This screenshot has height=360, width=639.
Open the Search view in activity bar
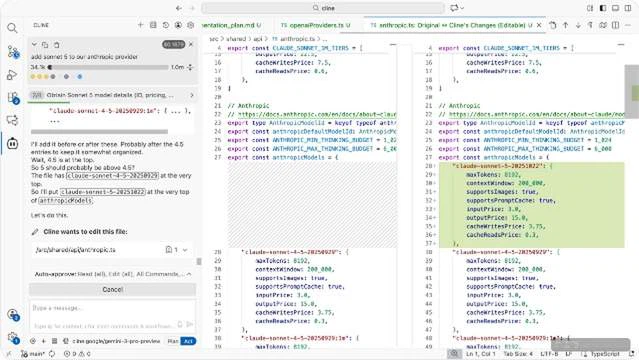click(x=12, y=28)
